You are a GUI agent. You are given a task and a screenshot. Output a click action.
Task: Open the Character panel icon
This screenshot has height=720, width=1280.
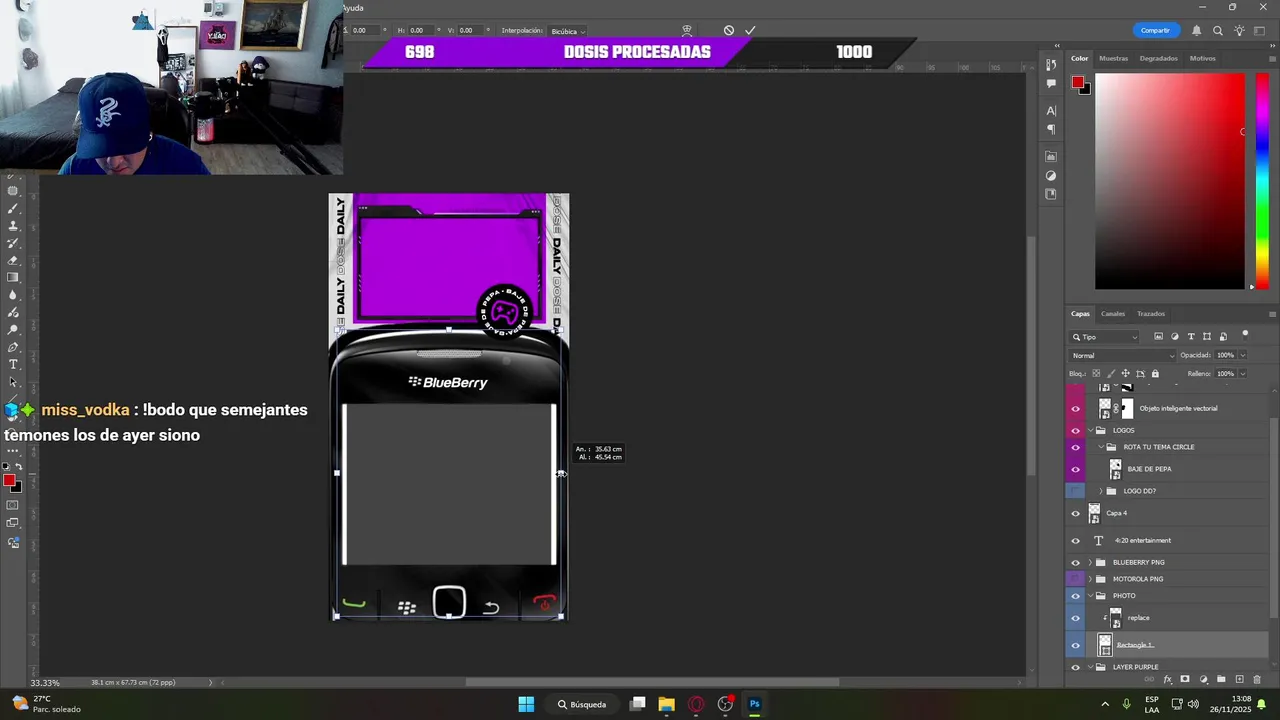tap(1051, 110)
